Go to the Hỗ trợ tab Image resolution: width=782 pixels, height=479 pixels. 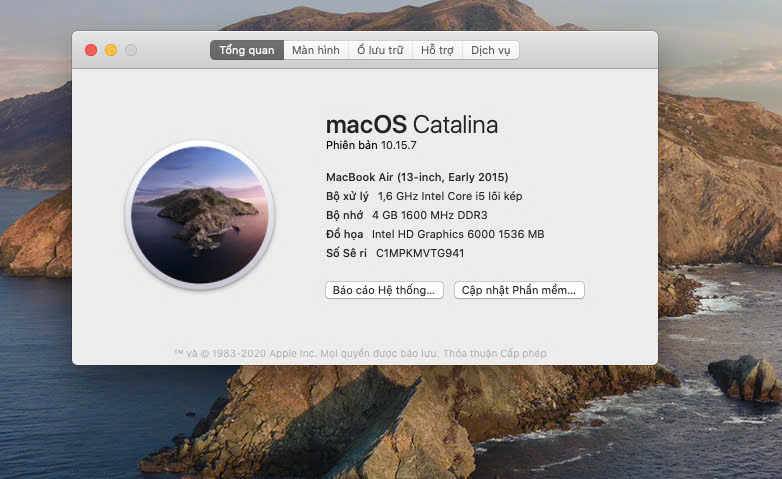pyautogui.click(x=437, y=50)
